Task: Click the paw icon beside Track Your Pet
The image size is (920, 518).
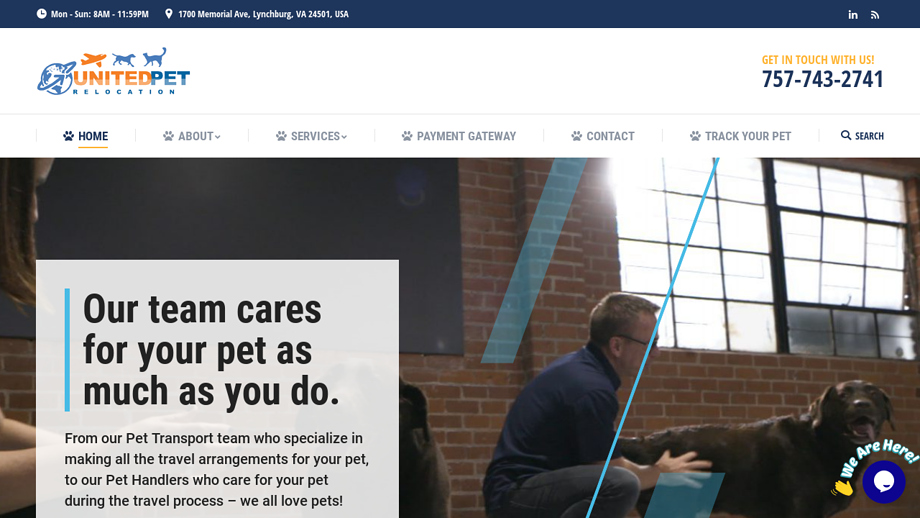Action: pyautogui.click(x=695, y=136)
